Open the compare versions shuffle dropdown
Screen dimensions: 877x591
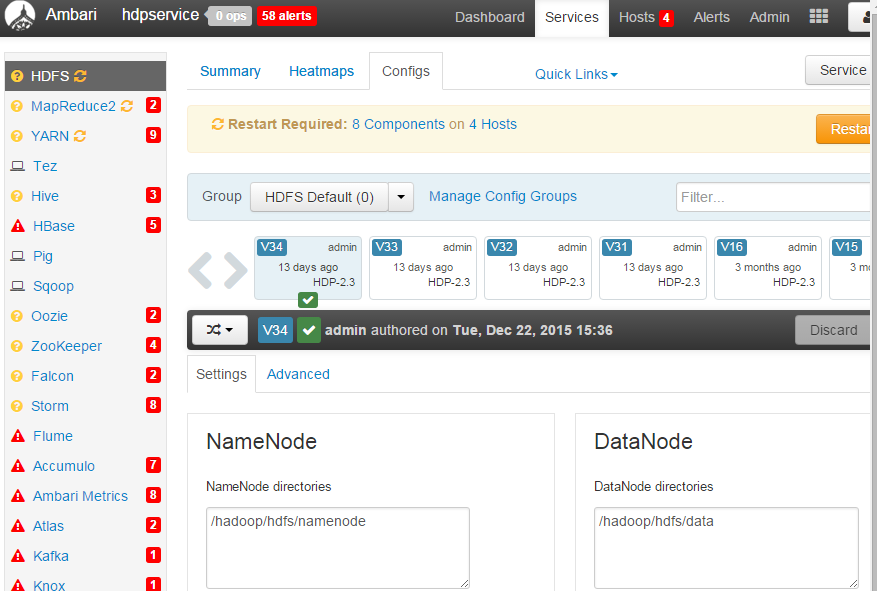coord(220,329)
